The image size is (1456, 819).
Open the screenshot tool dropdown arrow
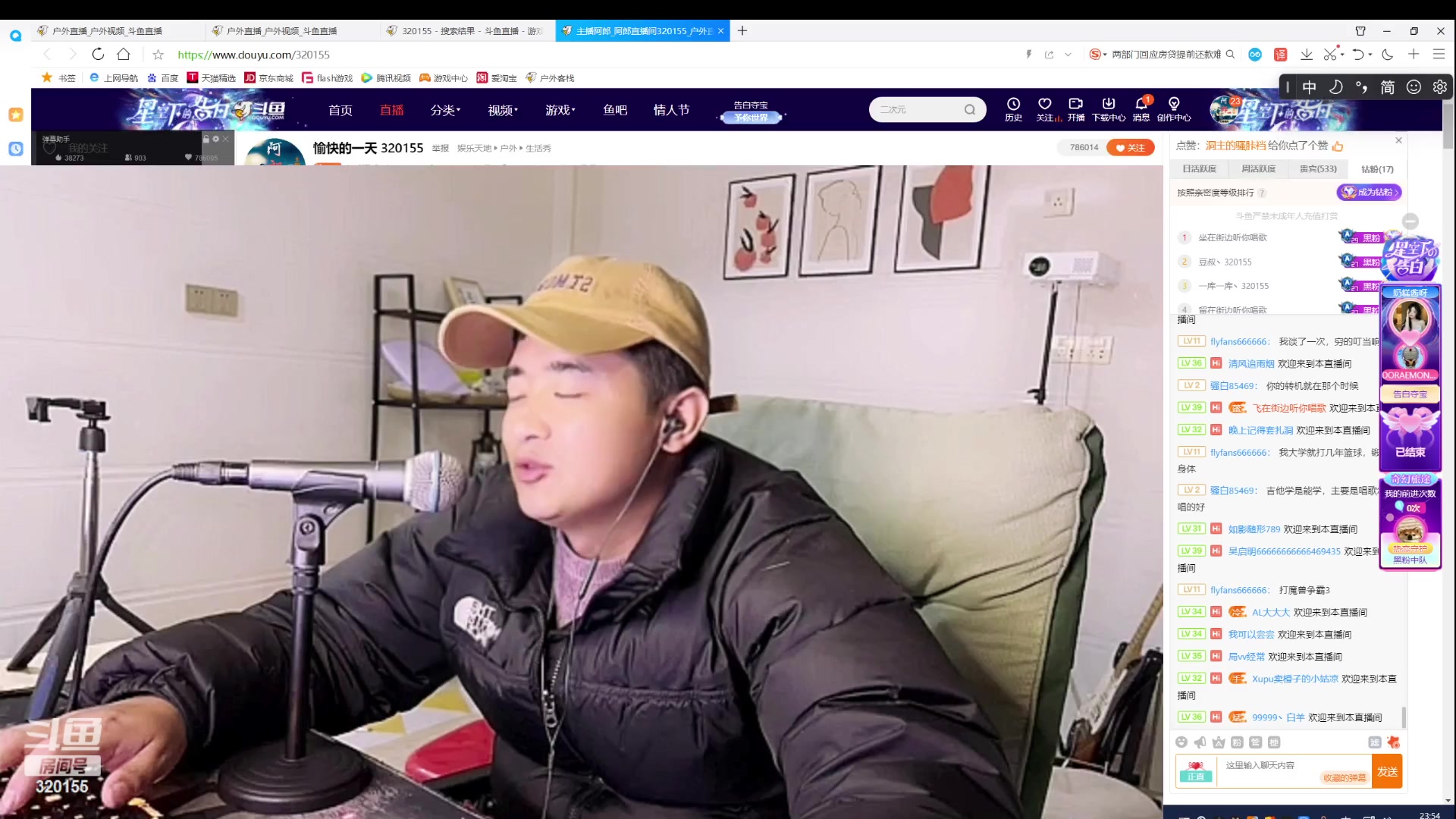[1342, 55]
